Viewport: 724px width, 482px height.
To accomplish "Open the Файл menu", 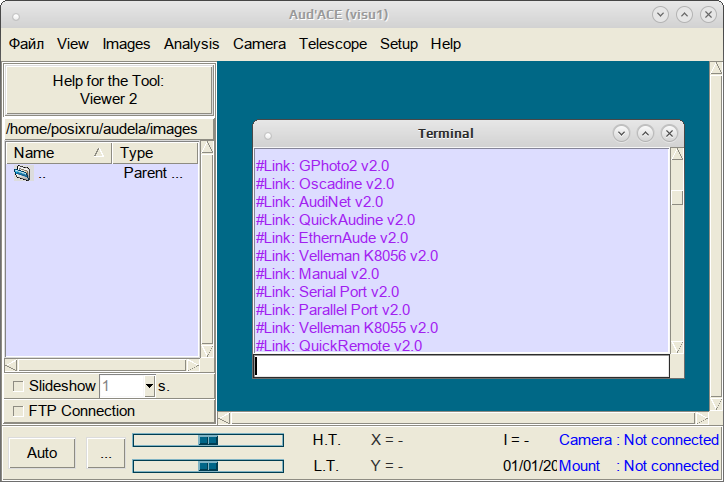I will (27, 44).
